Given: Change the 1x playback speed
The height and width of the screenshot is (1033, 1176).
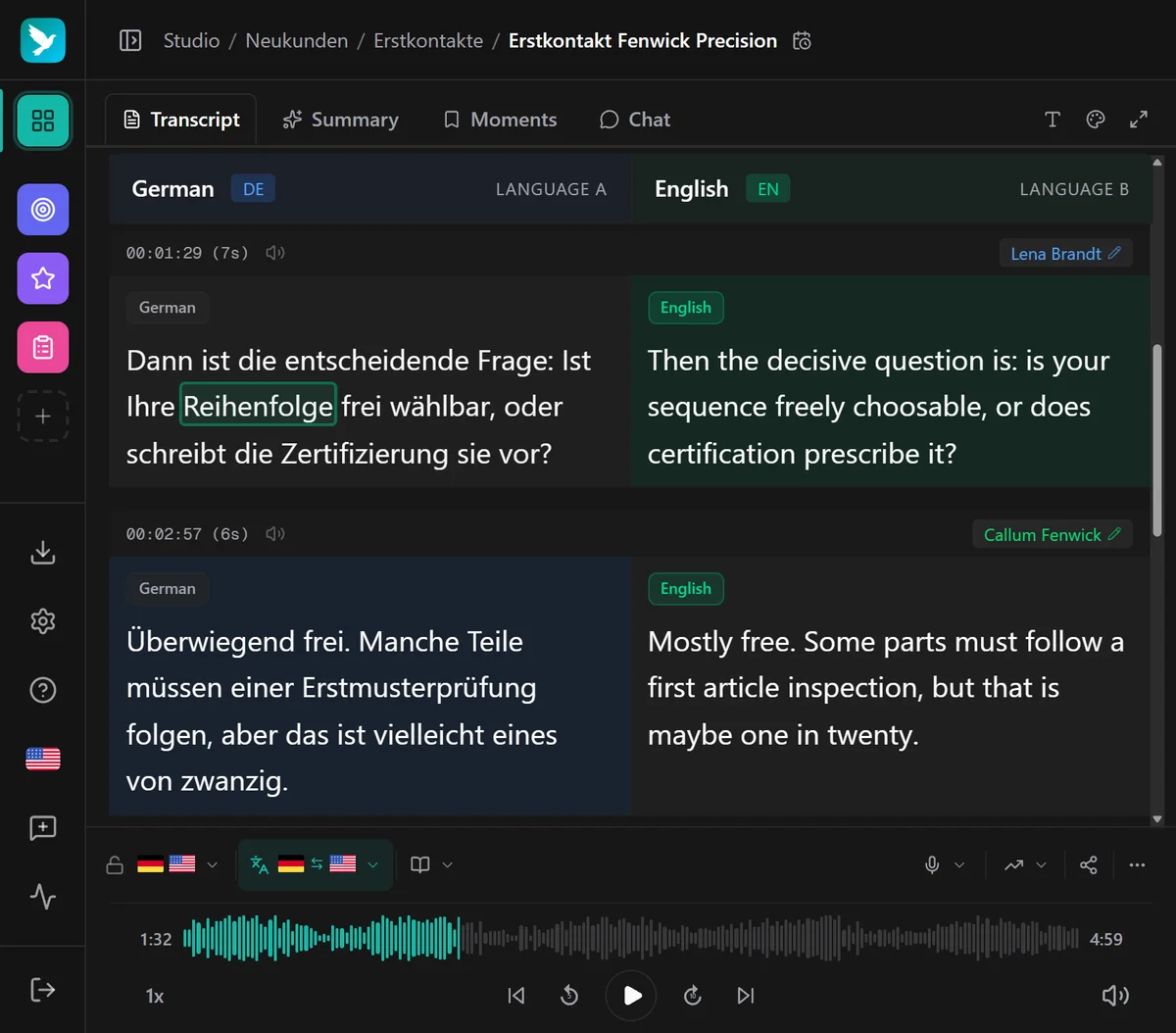Looking at the screenshot, I should tap(155, 996).
